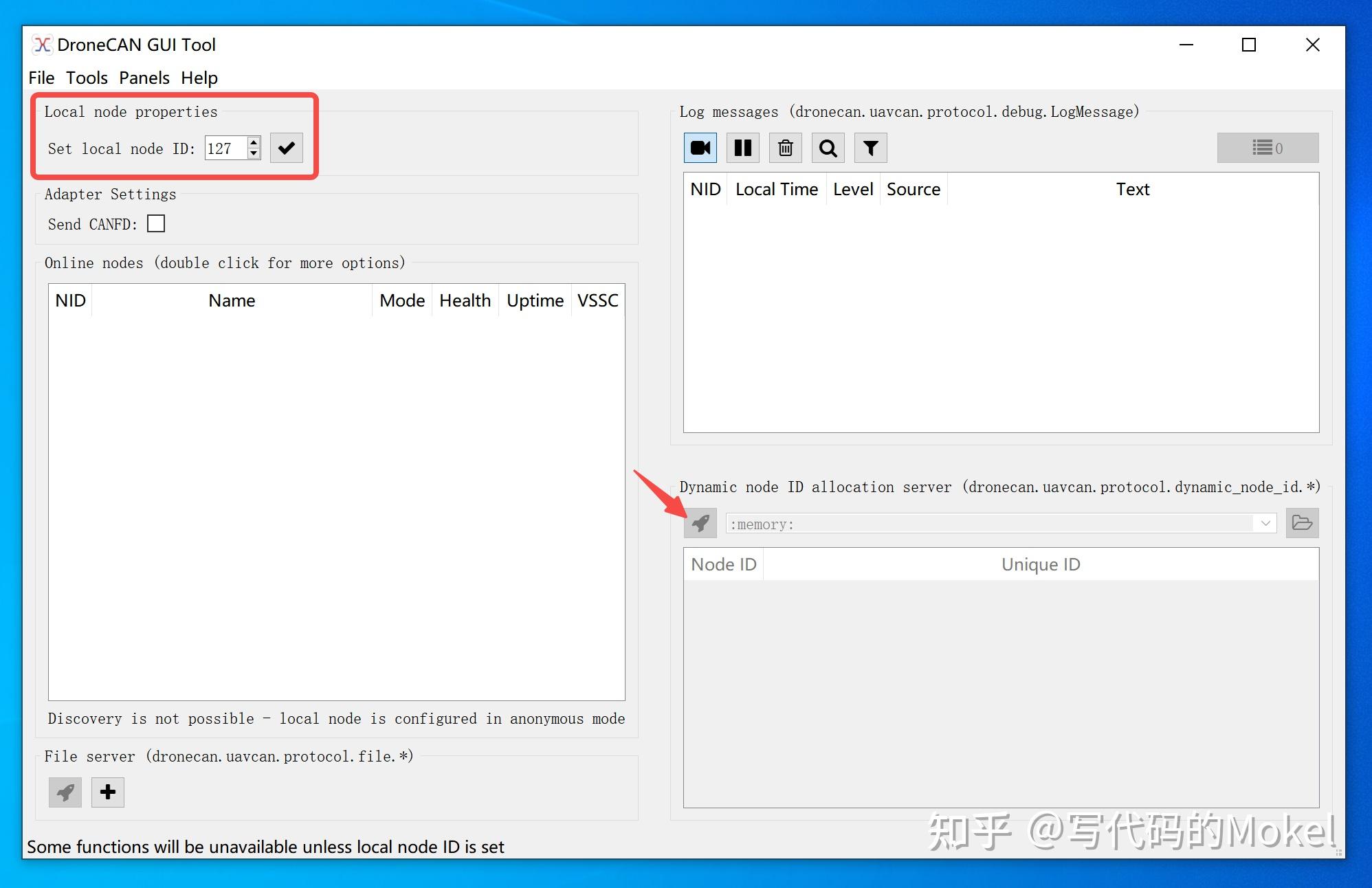1372x888 pixels.
Task: Start log message capture with the camera icon
Action: pos(700,147)
